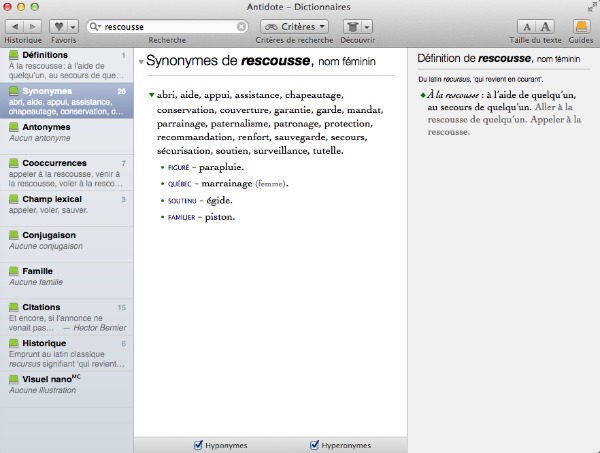Click the green Visuel nano book icon
The image size is (600, 453).
[x=14, y=379]
